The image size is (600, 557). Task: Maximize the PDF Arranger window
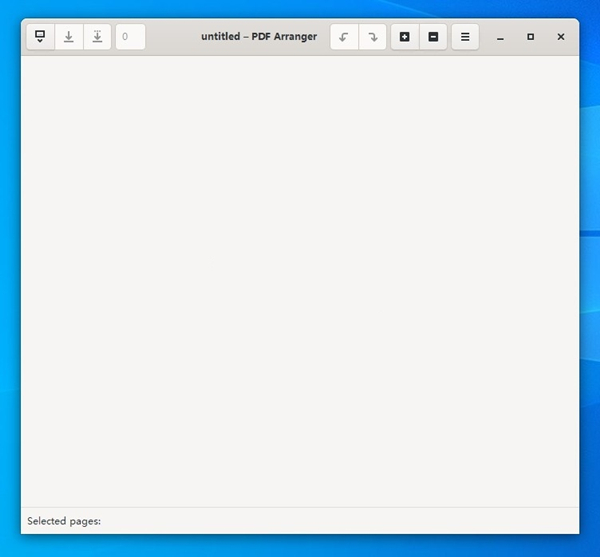tap(530, 37)
